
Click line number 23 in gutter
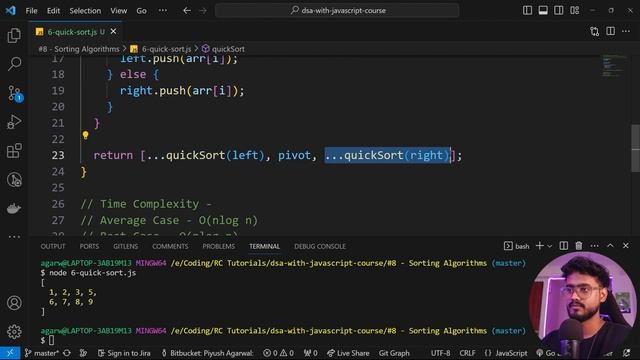click(x=58, y=155)
